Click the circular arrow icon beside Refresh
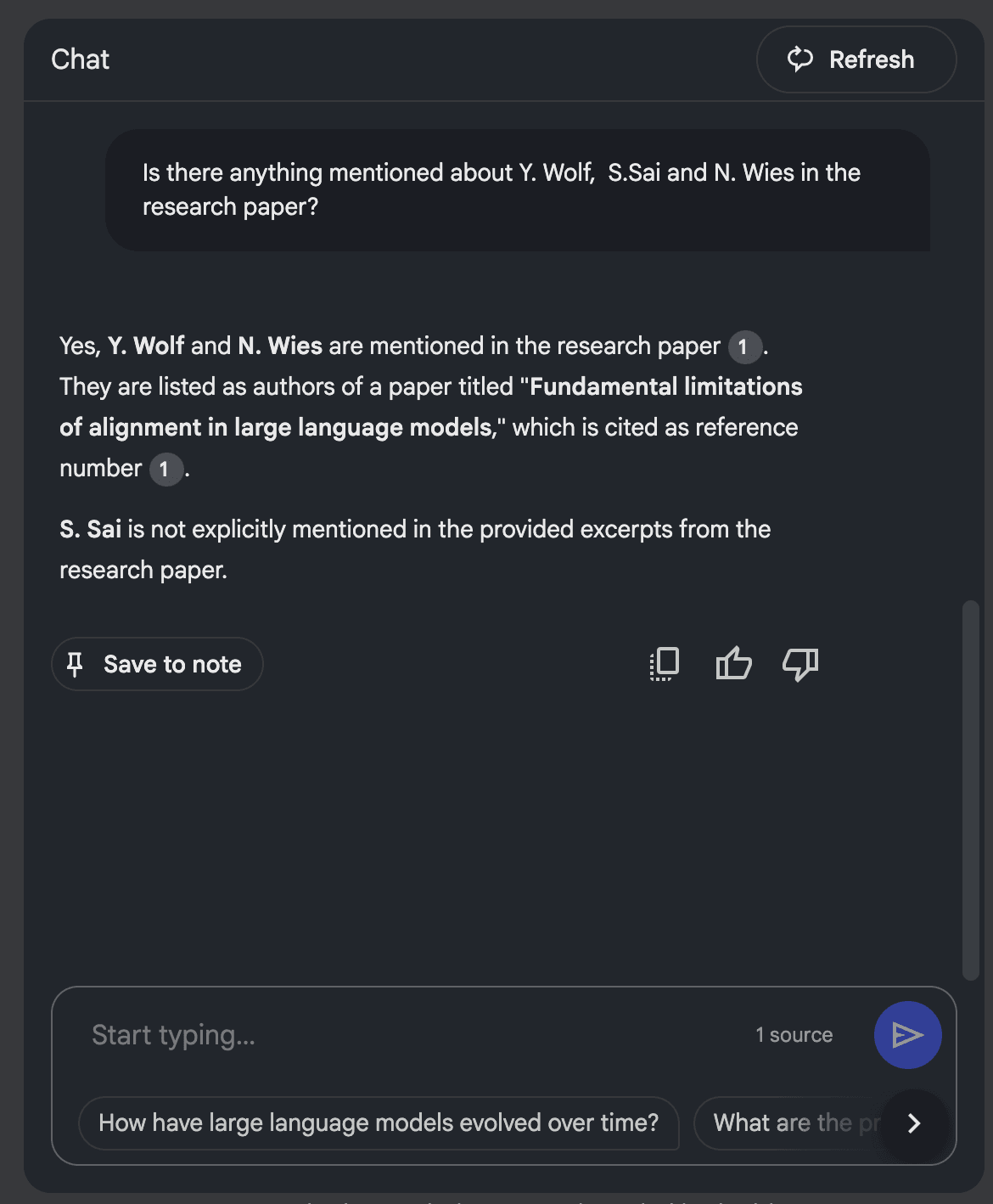This screenshot has width=993, height=1204. (x=800, y=59)
